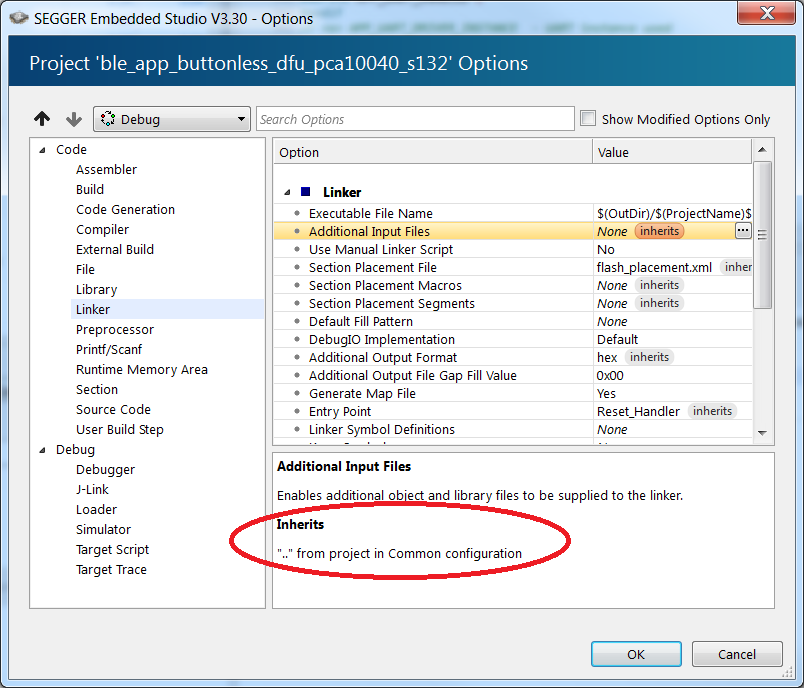Select Build in the options tree
Screen dimensions: 804x688
(90, 190)
